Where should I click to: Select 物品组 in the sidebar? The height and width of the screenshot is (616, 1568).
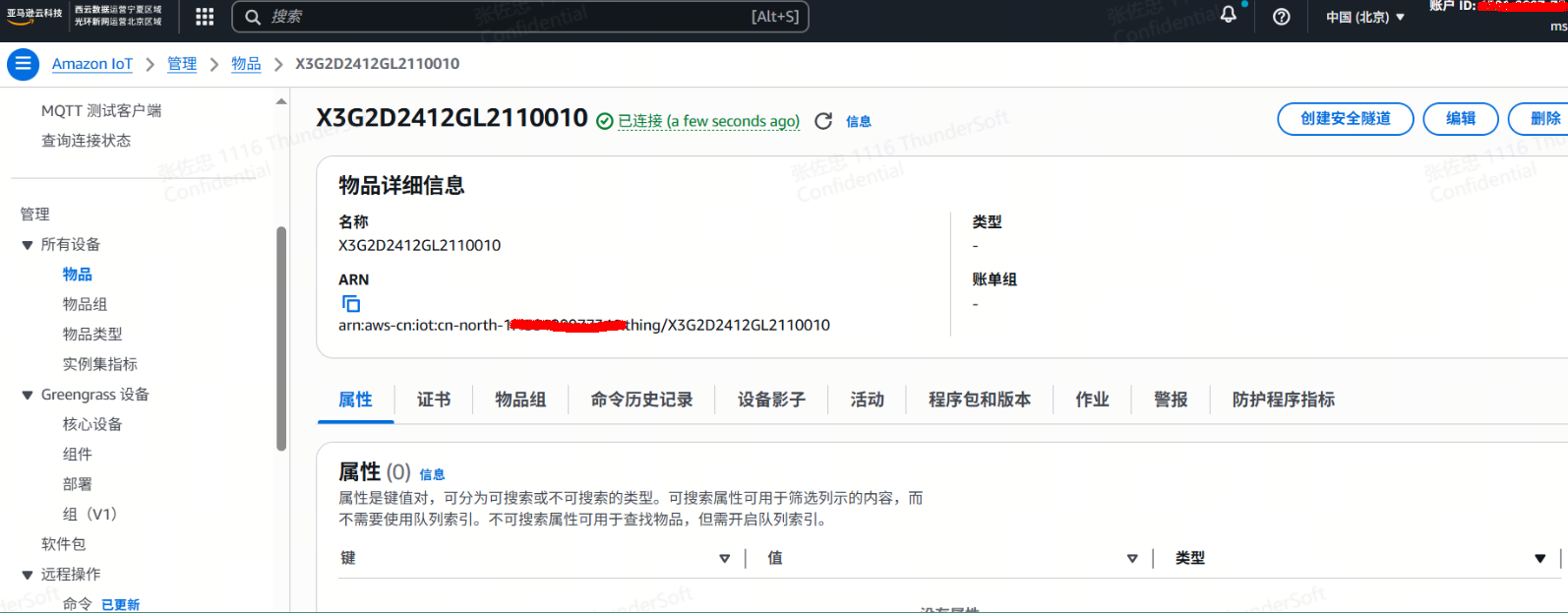85,305
